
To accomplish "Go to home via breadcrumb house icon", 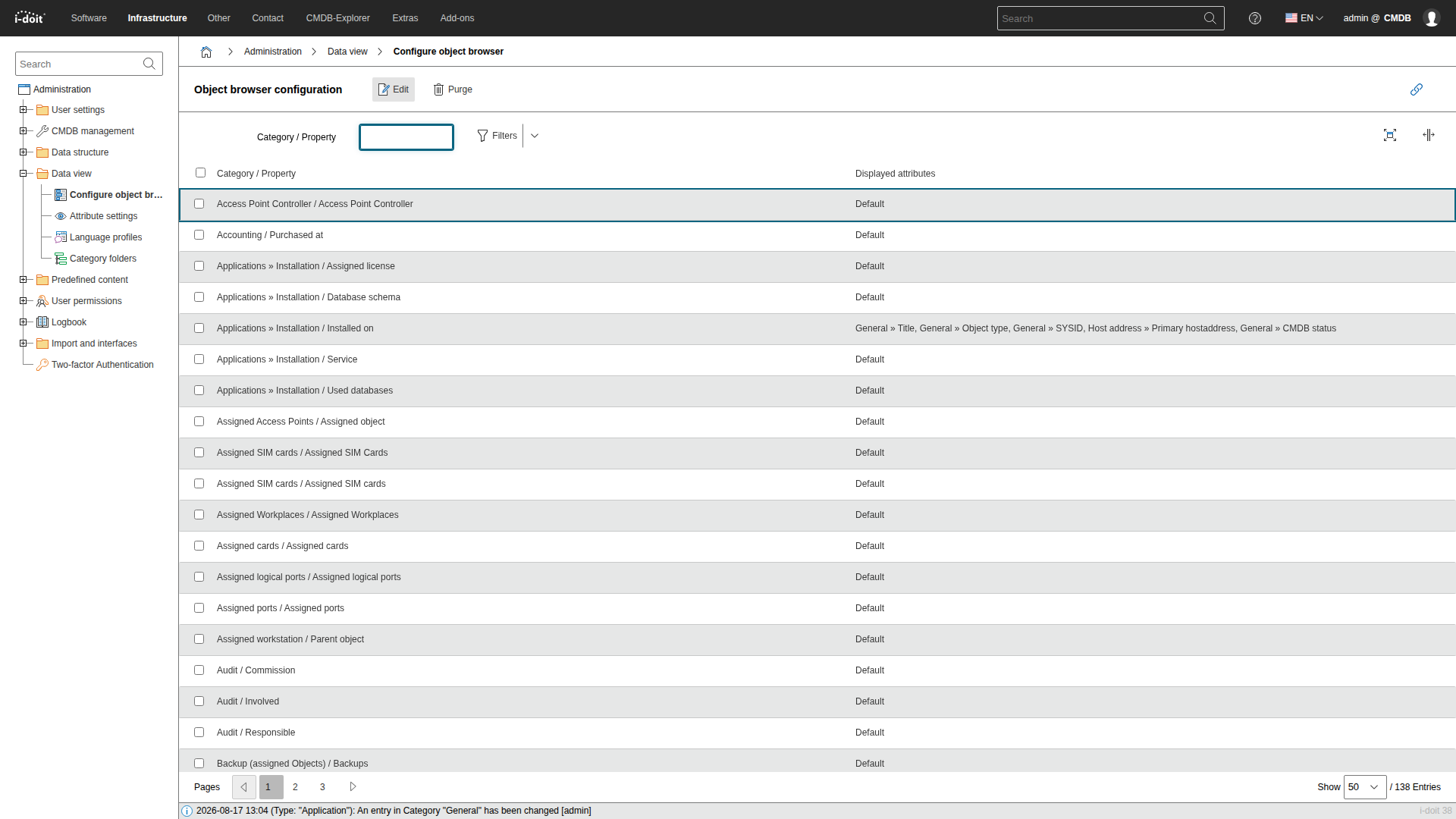I will 206,52.
